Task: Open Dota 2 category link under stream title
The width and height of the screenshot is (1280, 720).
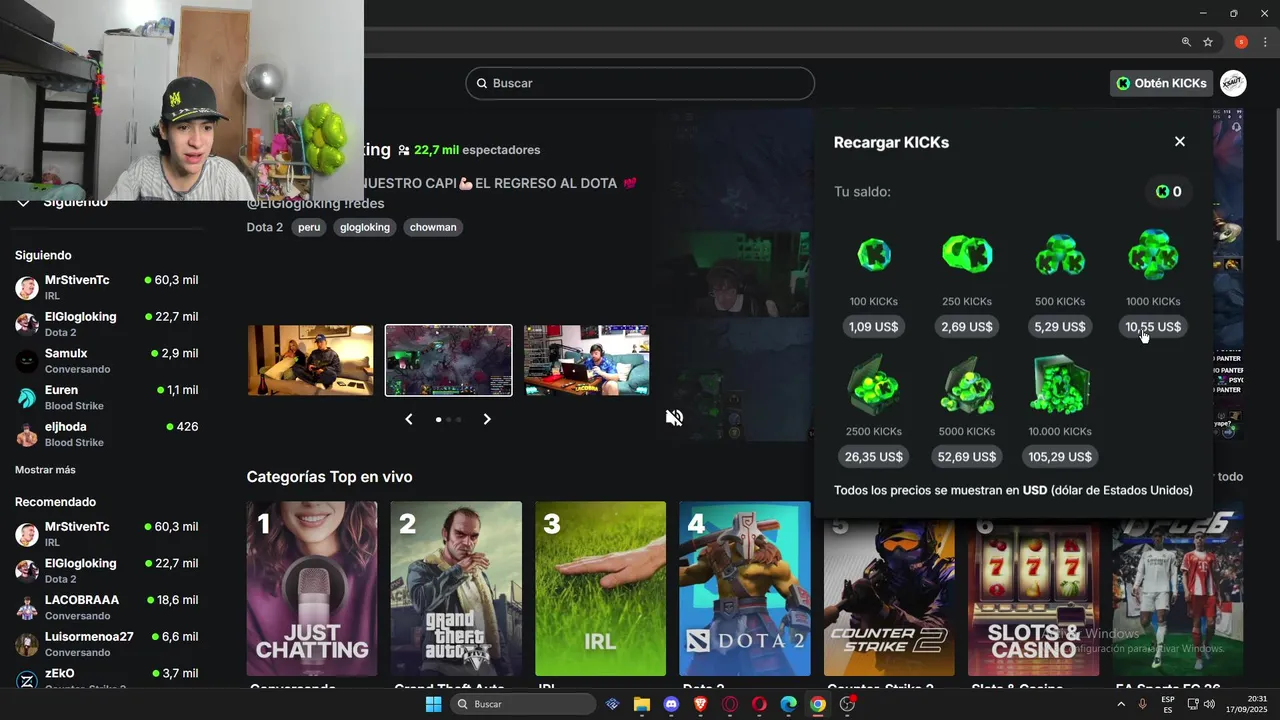Action: click(265, 227)
